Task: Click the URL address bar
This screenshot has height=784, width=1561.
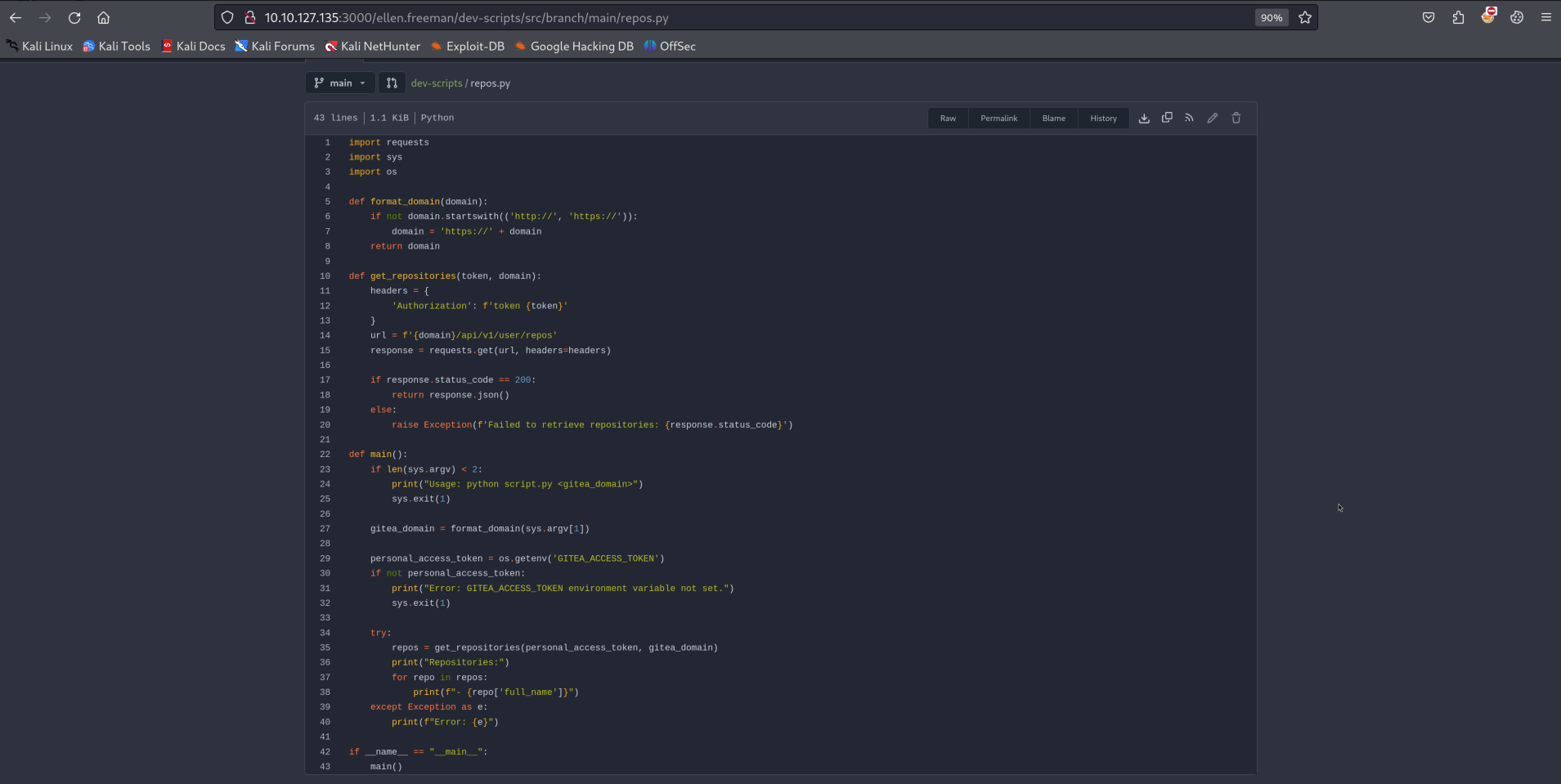Action: pos(736,18)
